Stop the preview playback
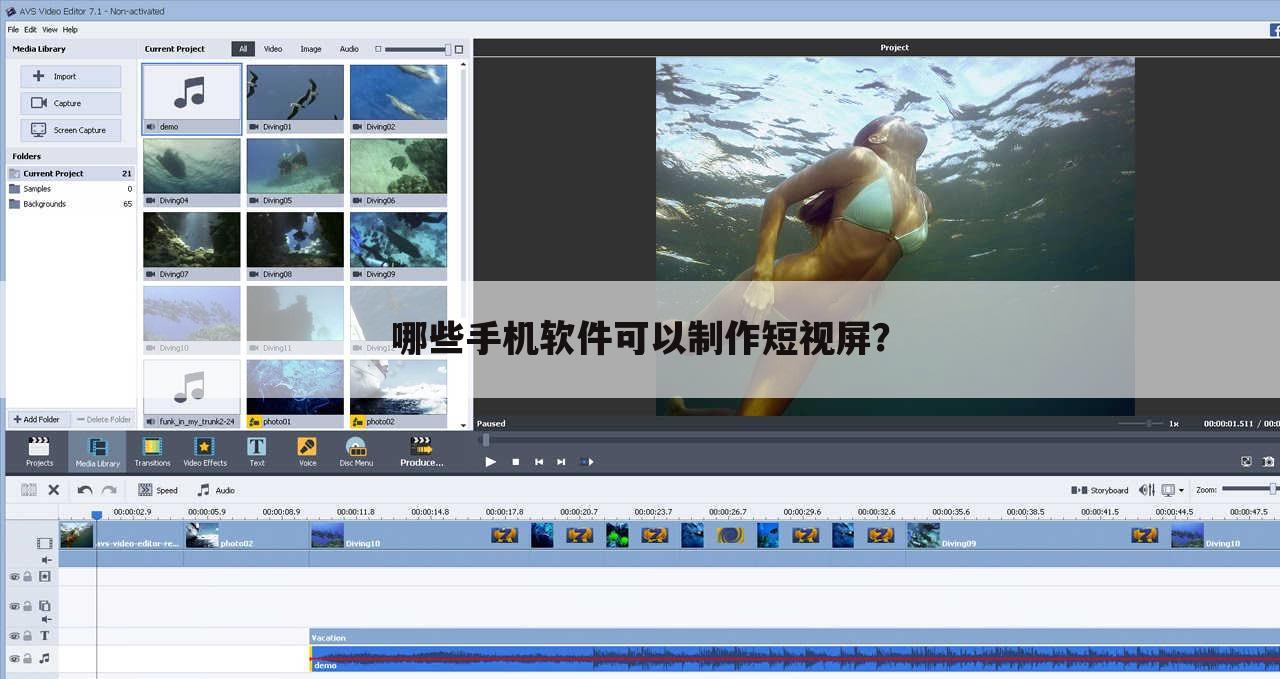This screenshot has height=679, width=1280. pos(515,462)
